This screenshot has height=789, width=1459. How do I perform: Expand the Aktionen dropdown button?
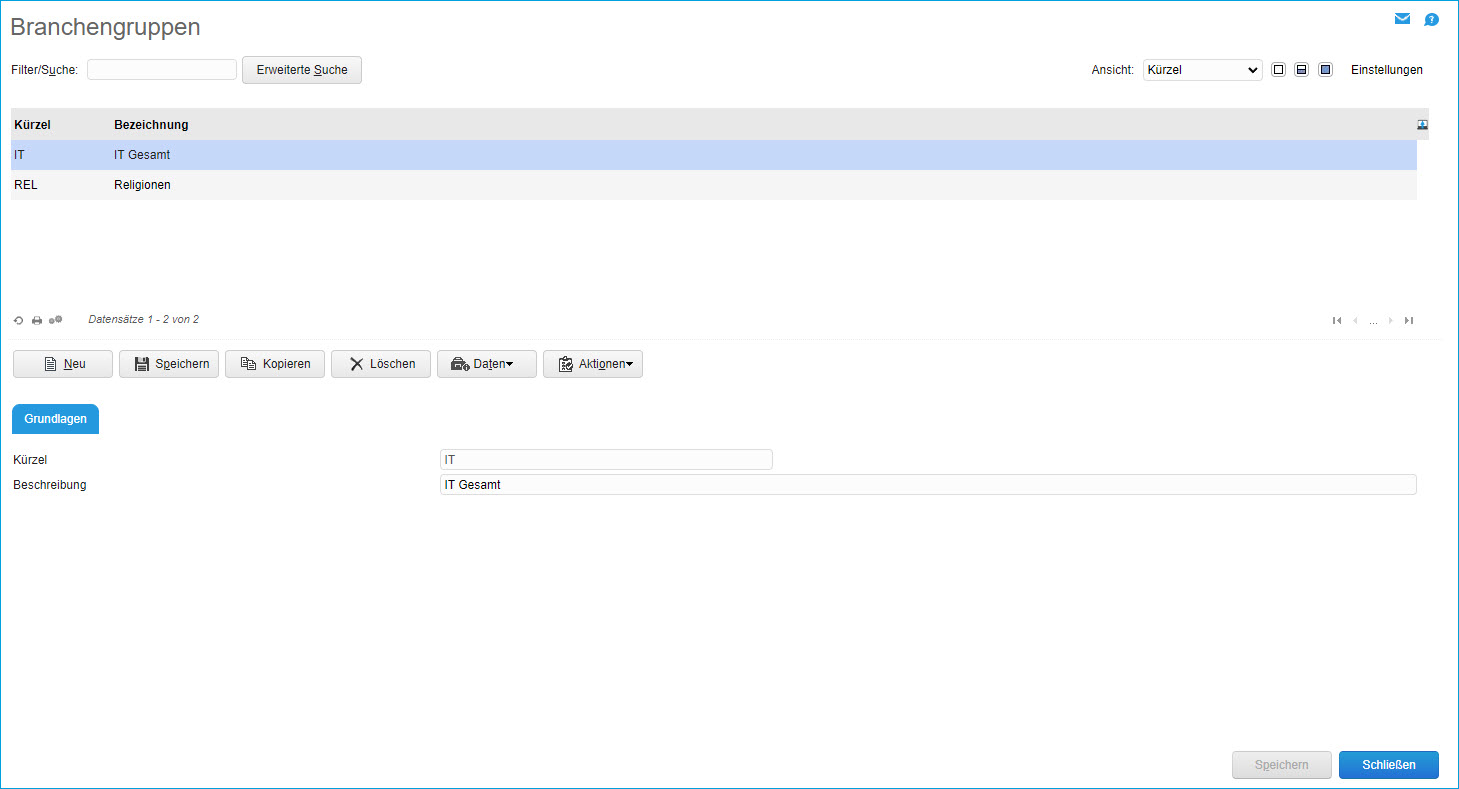[x=593, y=364]
